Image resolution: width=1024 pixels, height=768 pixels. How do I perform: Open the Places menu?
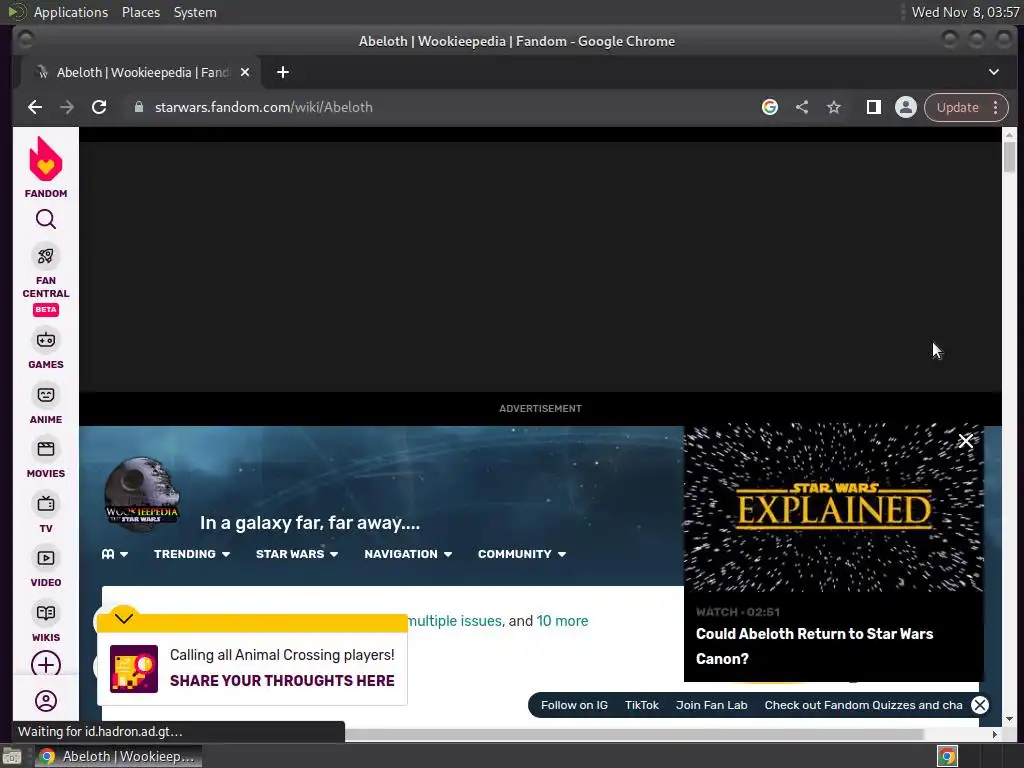(x=141, y=12)
